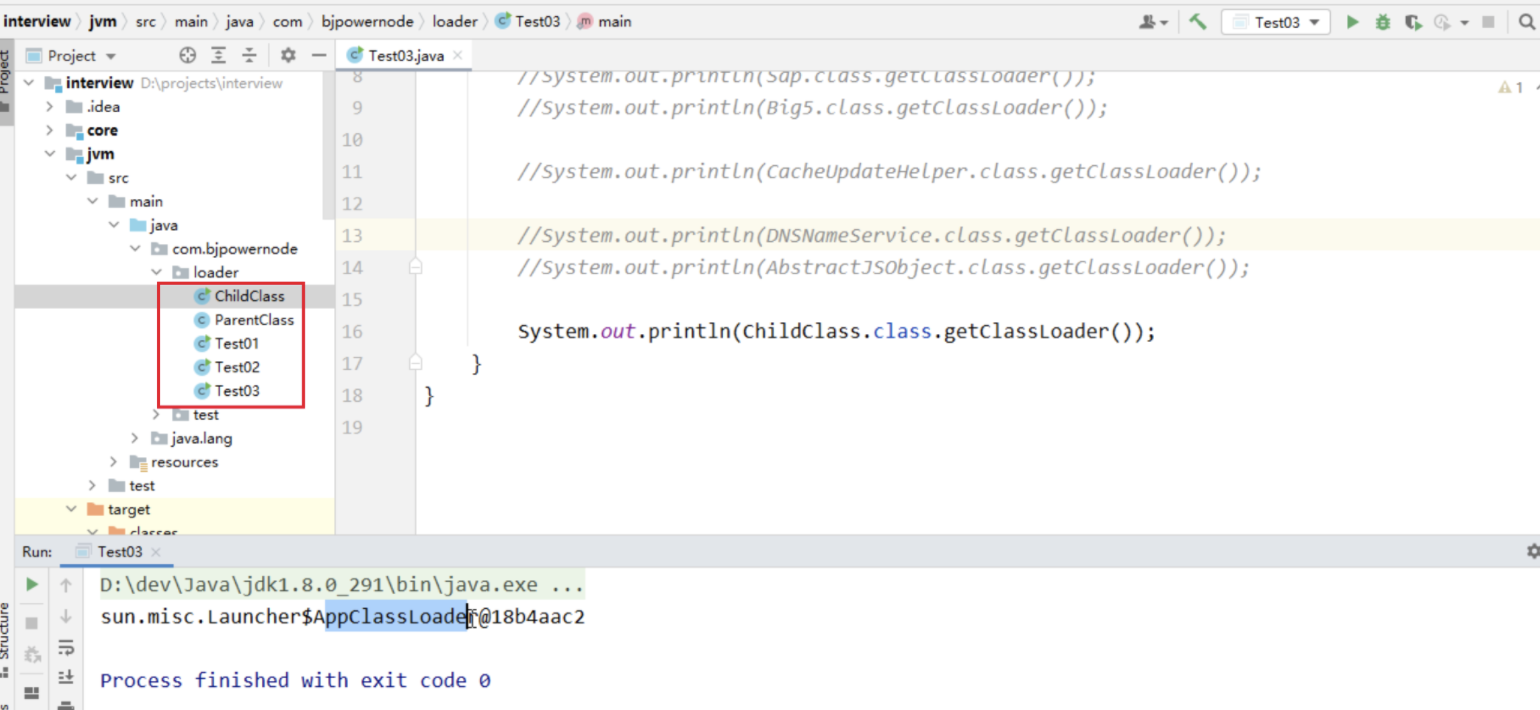Open the Project vertical tool window tab
Screen dimensions: 1540x710
[x=6, y=84]
